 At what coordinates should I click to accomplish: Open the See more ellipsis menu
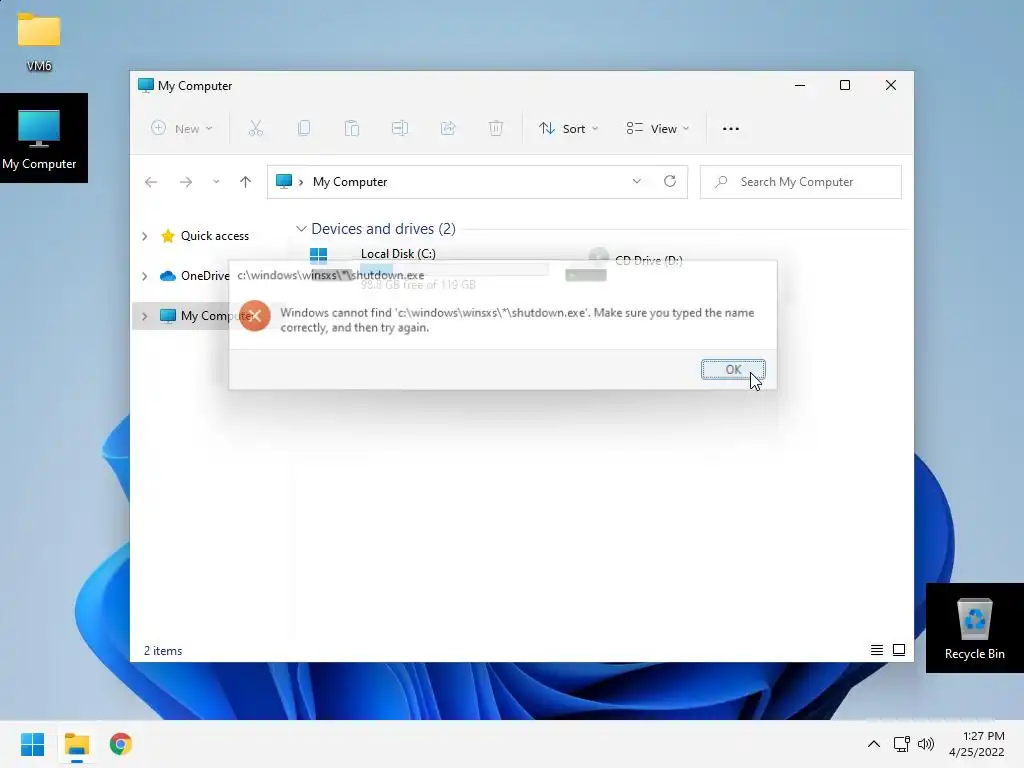pos(731,129)
